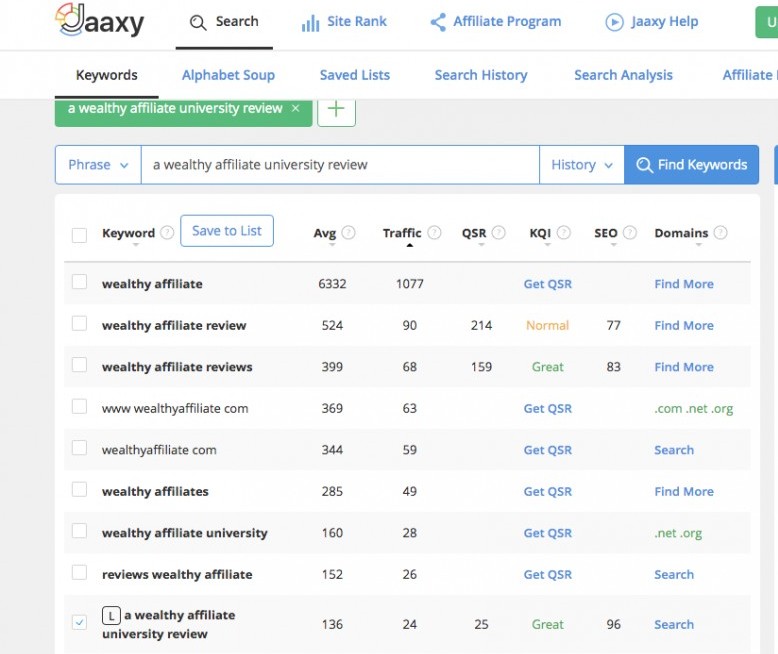This screenshot has width=778, height=654.
Task: Click the Save to List button
Action: click(227, 231)
